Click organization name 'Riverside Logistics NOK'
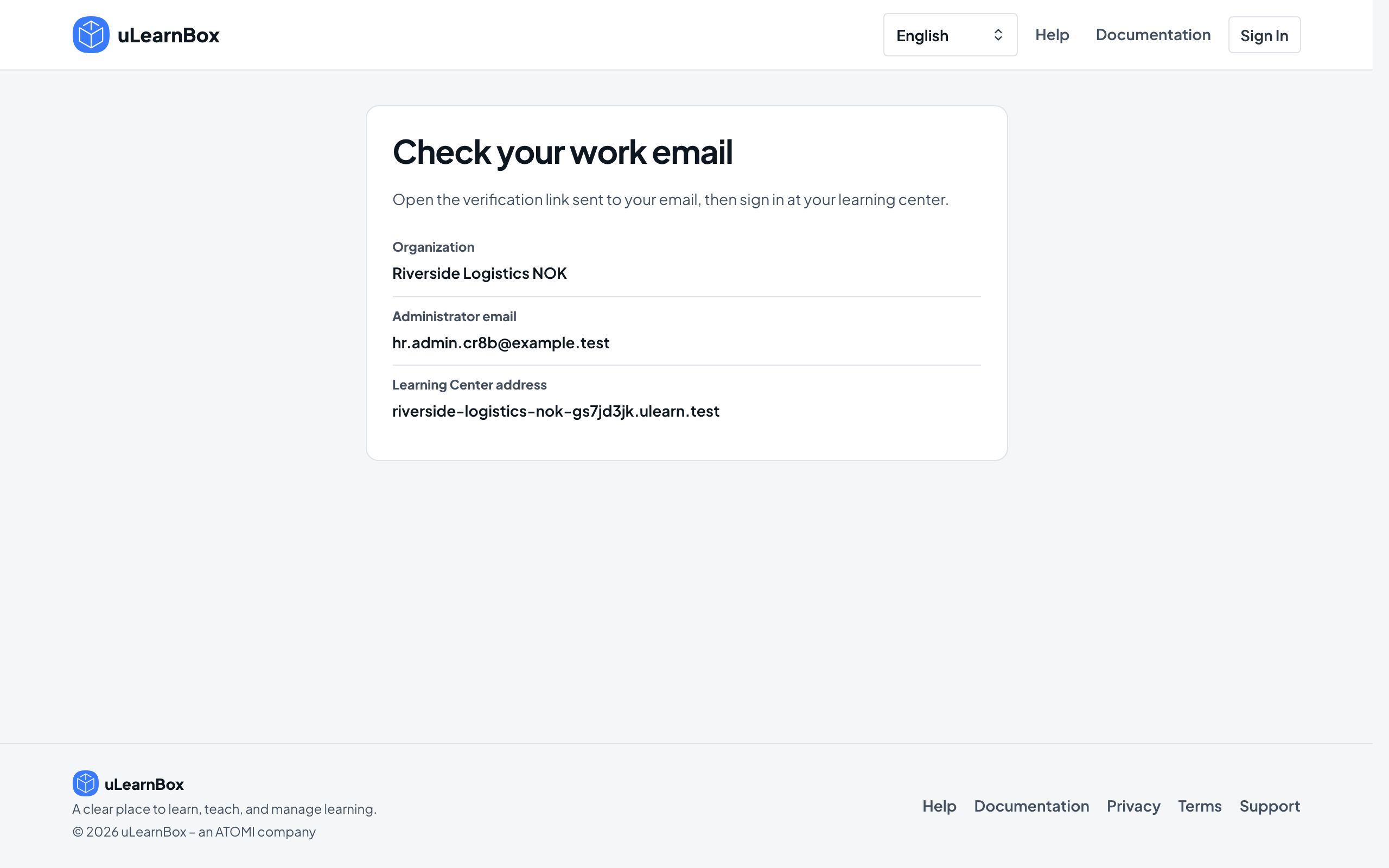Image resolution: width=1389 pixels, height=868 pixels. click(x=479, y=273)
